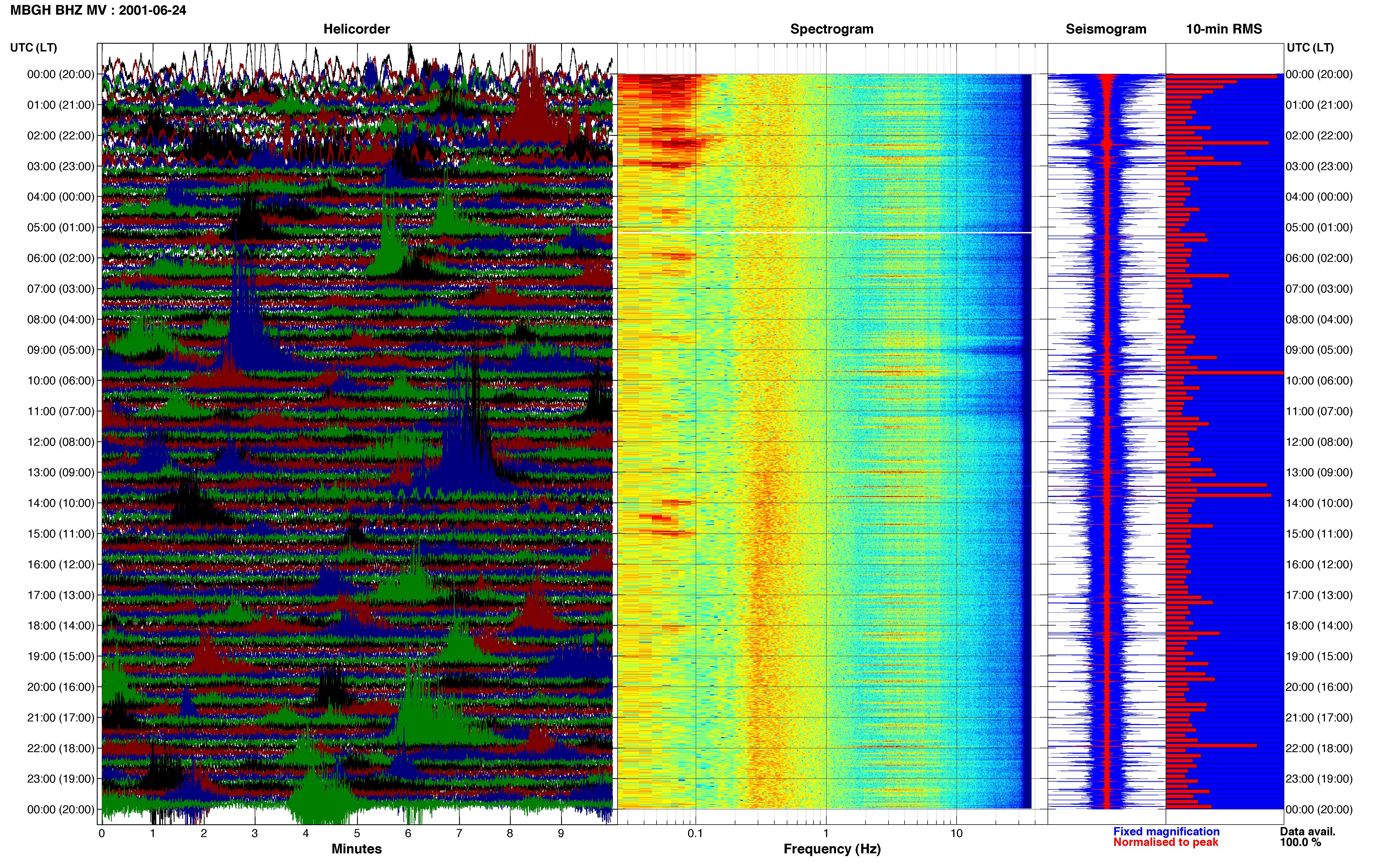Click the helicorder x-axis tick '1'

click(x=153, y=833)
